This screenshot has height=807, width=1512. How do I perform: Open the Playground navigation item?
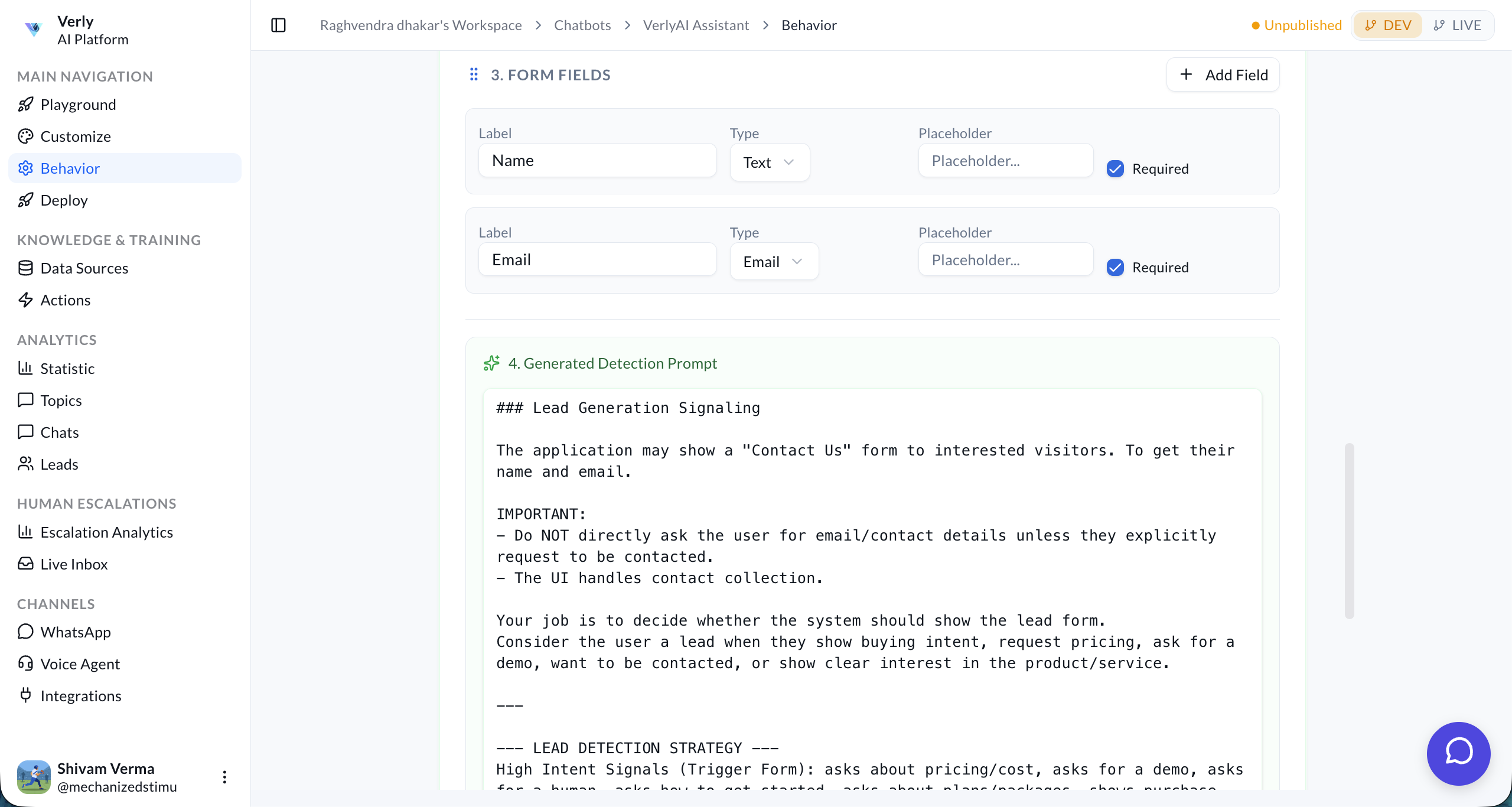click(78, 105)
